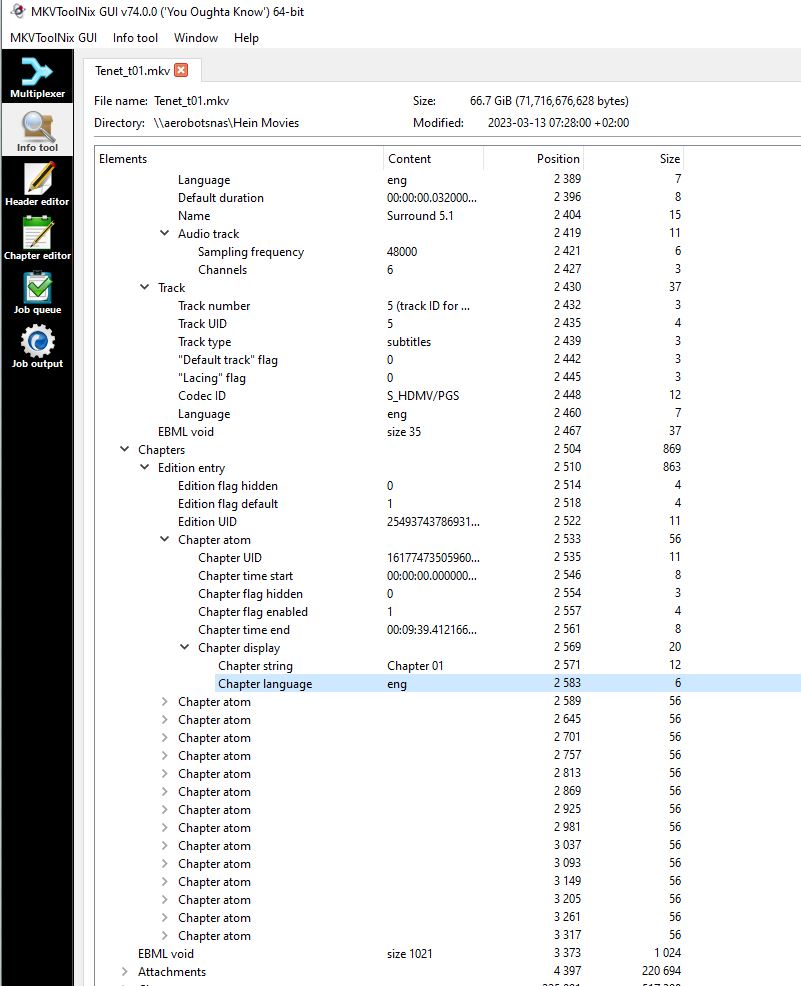Screen dimensions: 801x986
Task: Select the Chapter time end row
Action: tap(448, 629)
